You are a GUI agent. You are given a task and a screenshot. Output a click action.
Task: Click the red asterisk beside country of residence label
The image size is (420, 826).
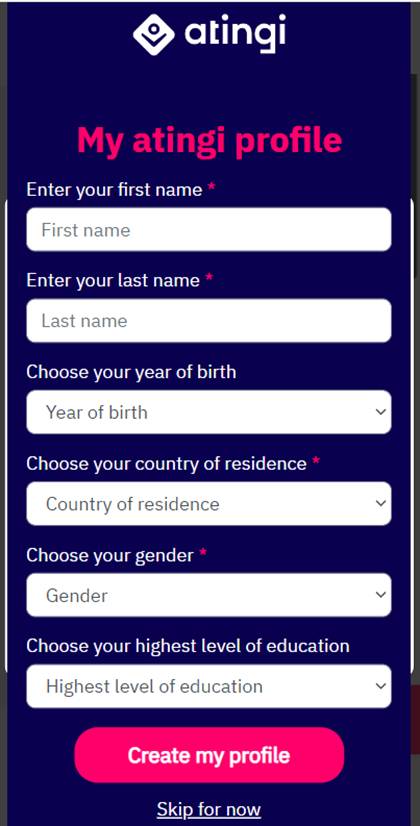point(316,461)
